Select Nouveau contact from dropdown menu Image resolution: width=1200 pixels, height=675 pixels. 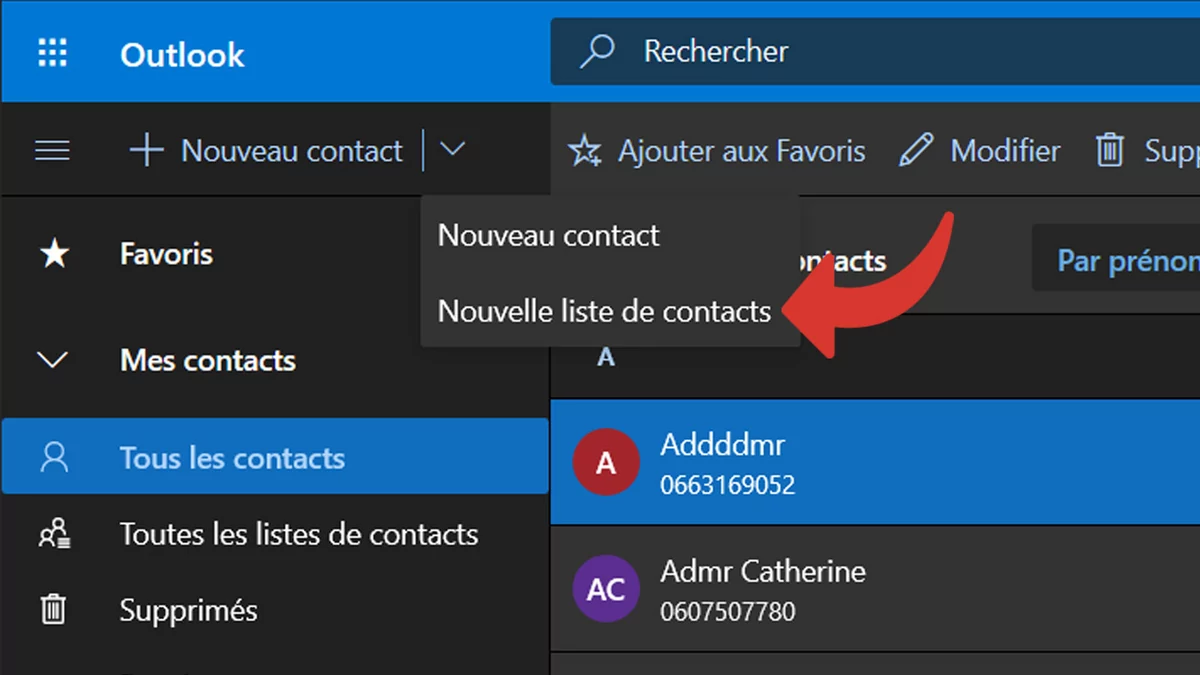click(x=549, y=236)
